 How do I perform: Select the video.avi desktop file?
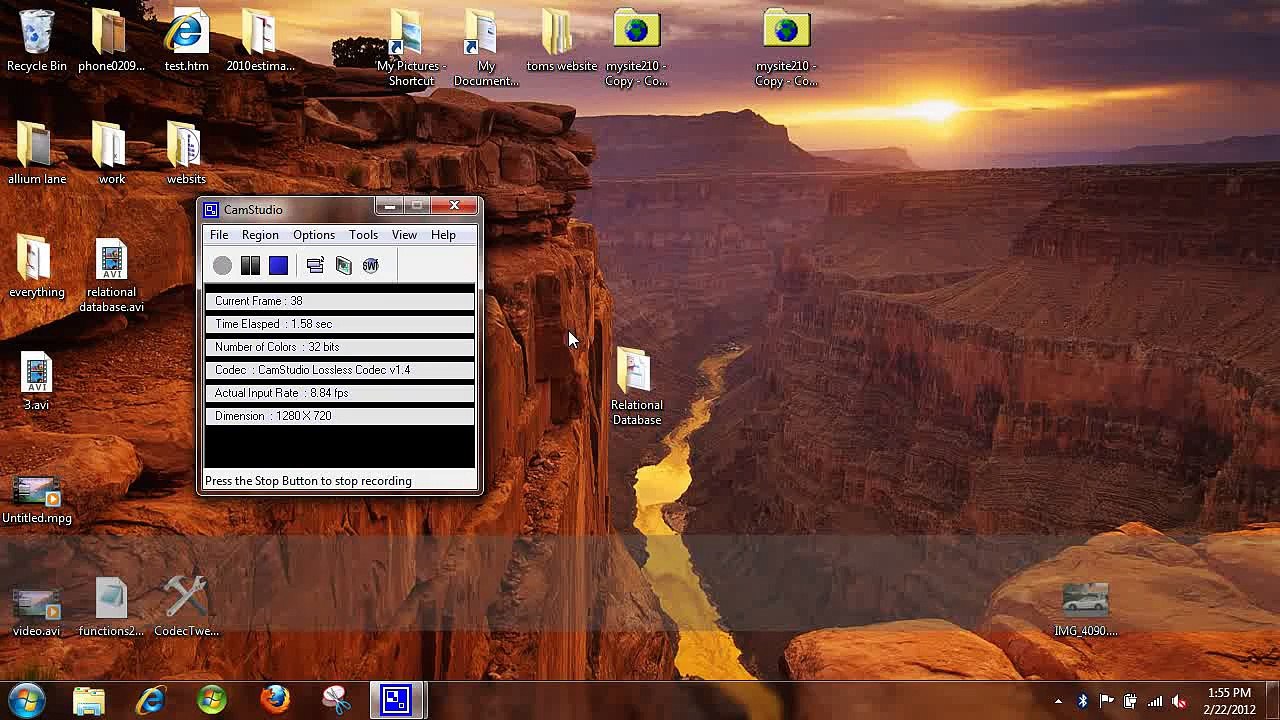coord(37,612)
